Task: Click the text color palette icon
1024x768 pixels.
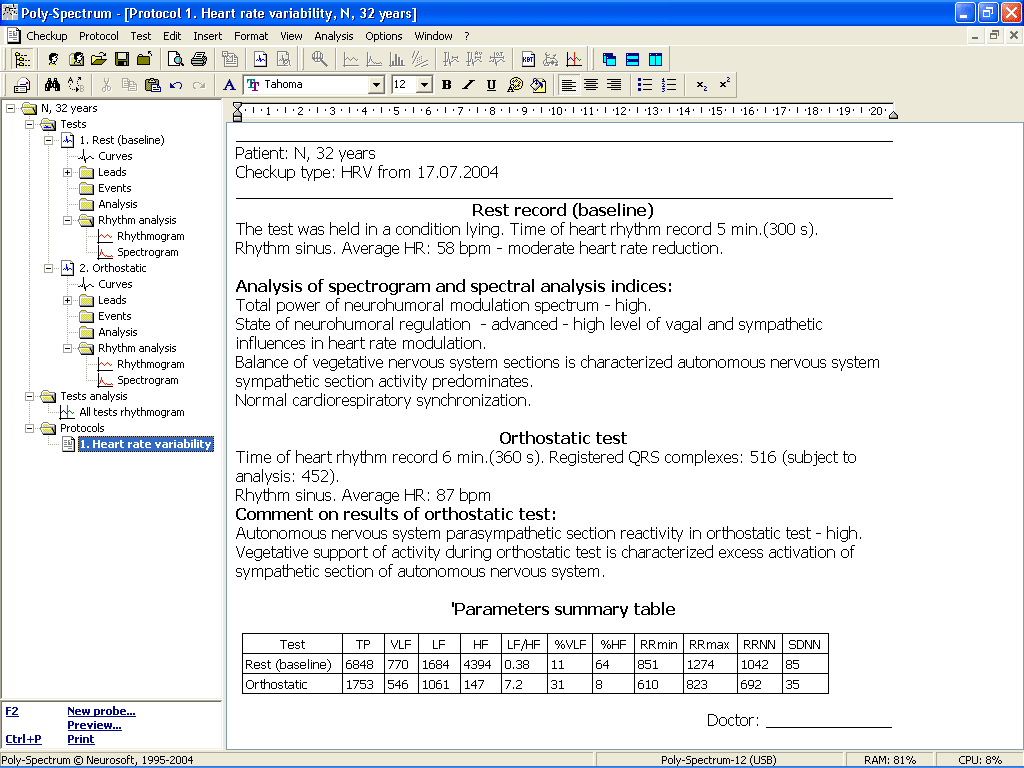Action: click(515, 84)
